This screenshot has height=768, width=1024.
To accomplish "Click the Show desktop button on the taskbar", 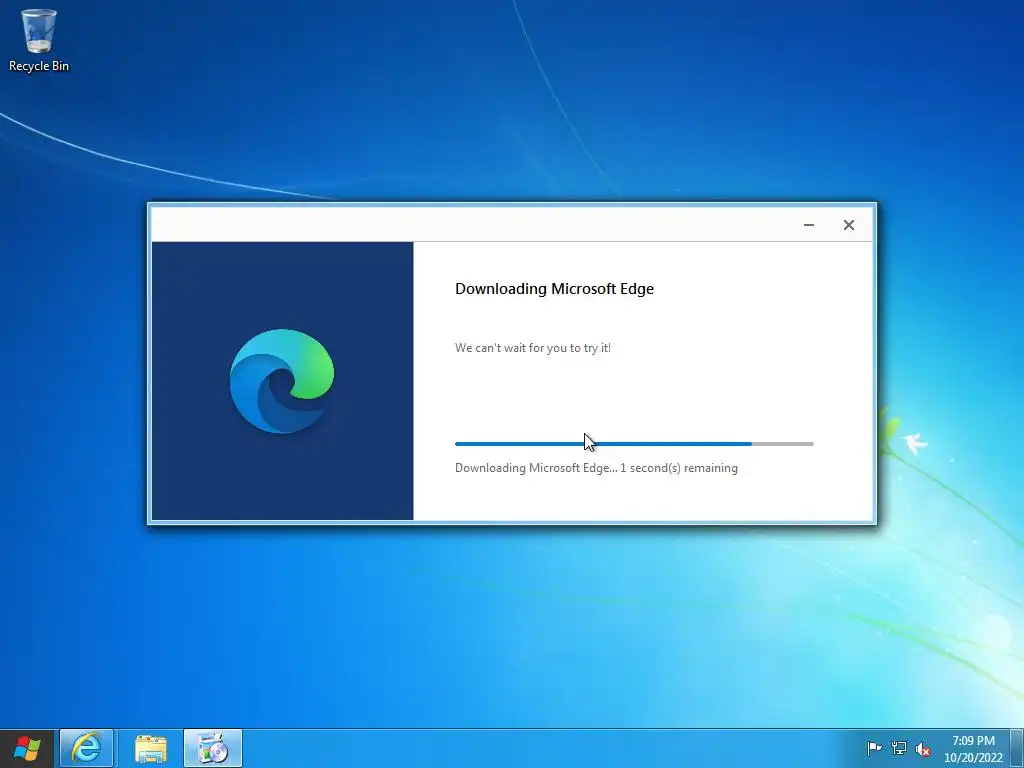I will 1017,748.
